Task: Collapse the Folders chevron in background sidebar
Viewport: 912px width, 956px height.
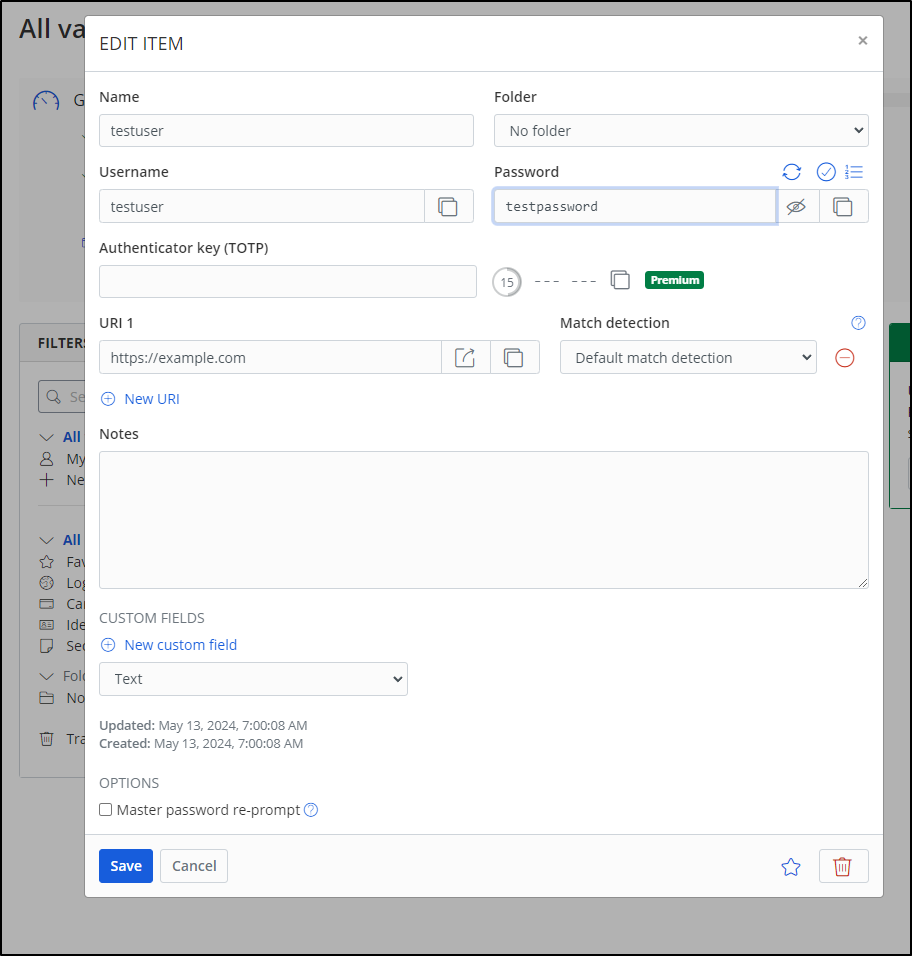Action: coord(46,676)
